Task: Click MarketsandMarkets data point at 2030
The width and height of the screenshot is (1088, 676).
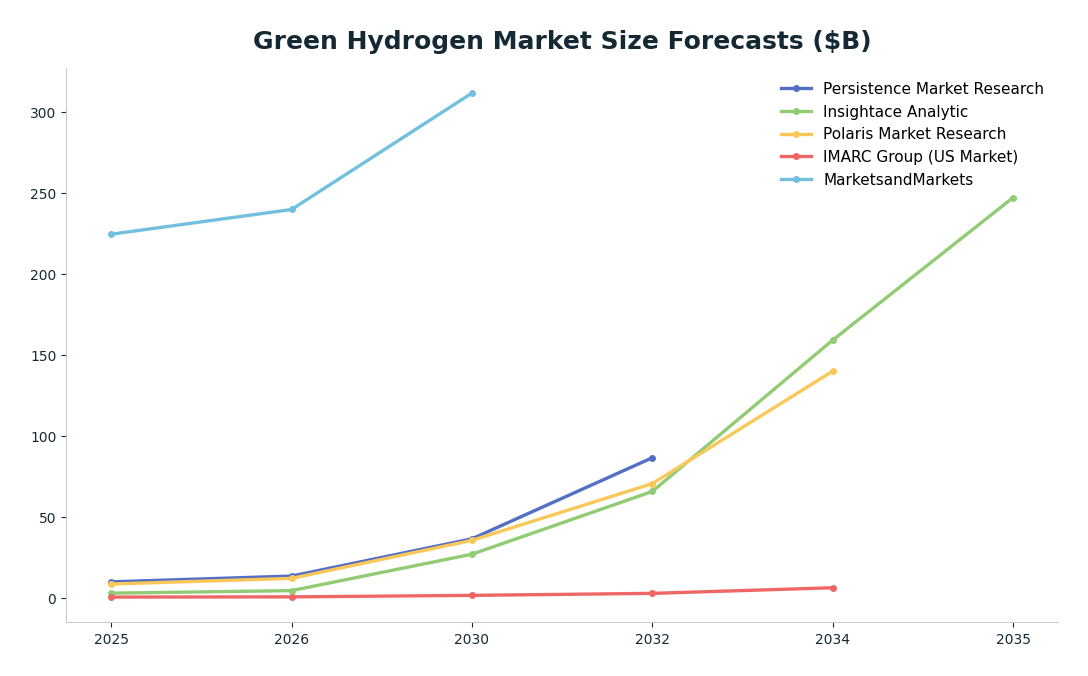Action: pyautogui.click(x=472, y=93)
